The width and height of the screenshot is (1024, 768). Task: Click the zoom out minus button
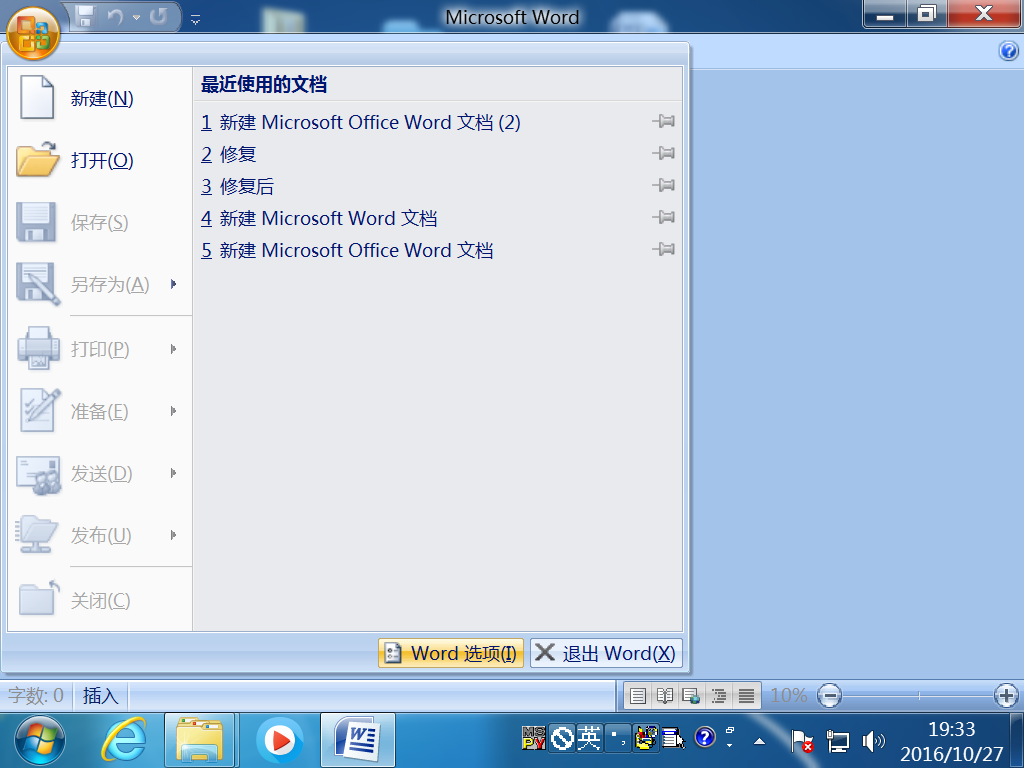[829, 696]
